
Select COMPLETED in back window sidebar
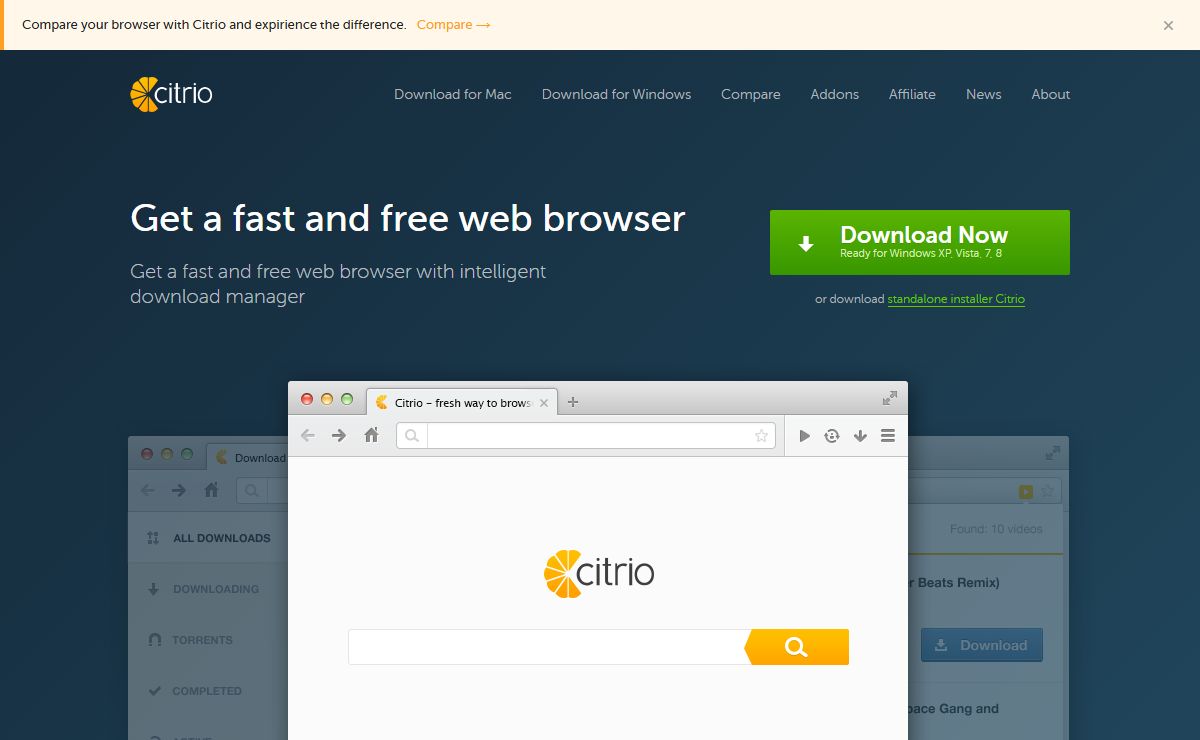coord(208,691)
